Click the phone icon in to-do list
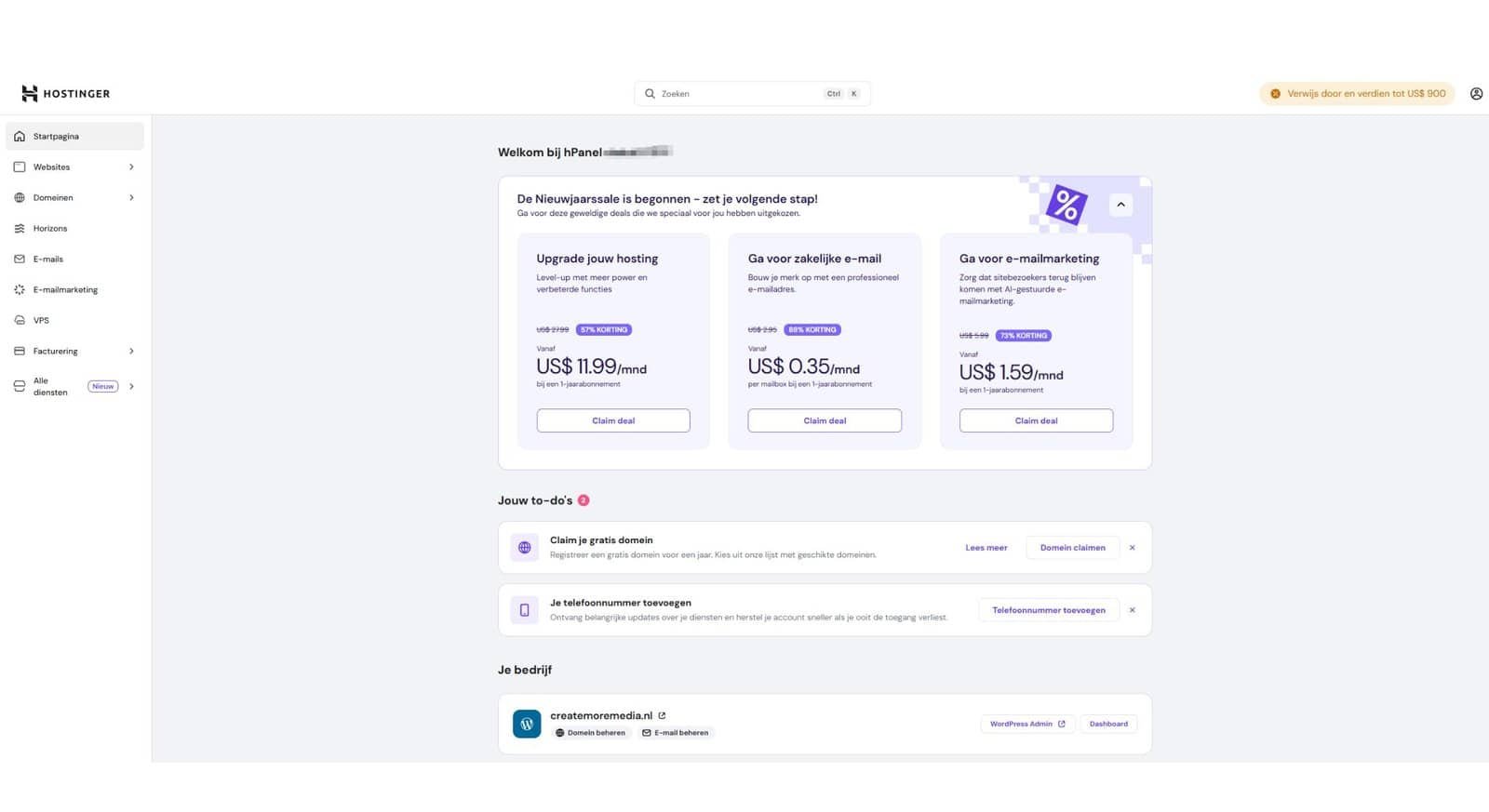This screenshot has width=1489, height=812. coord(524,610)
